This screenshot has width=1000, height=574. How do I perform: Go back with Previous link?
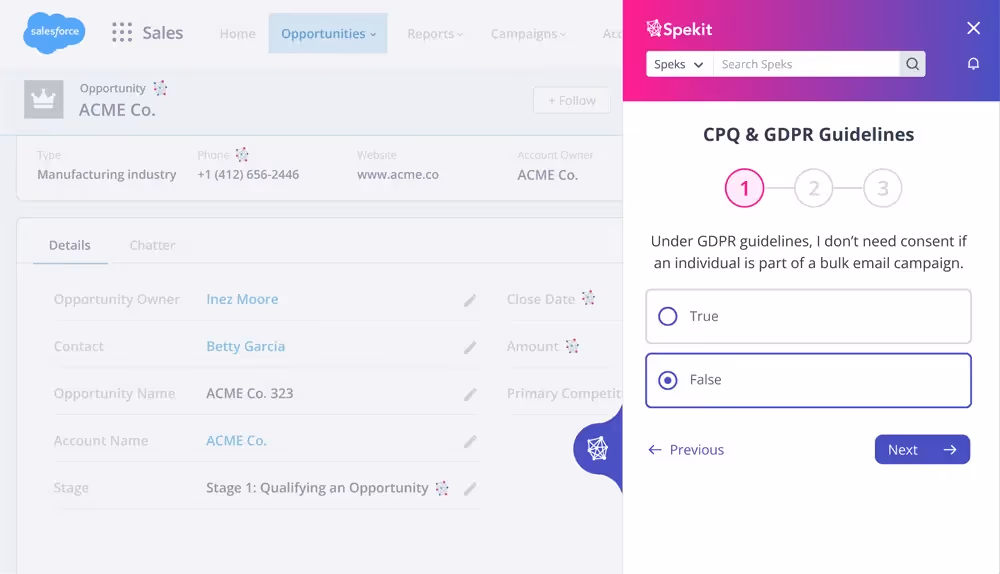[x=686, y=450]
